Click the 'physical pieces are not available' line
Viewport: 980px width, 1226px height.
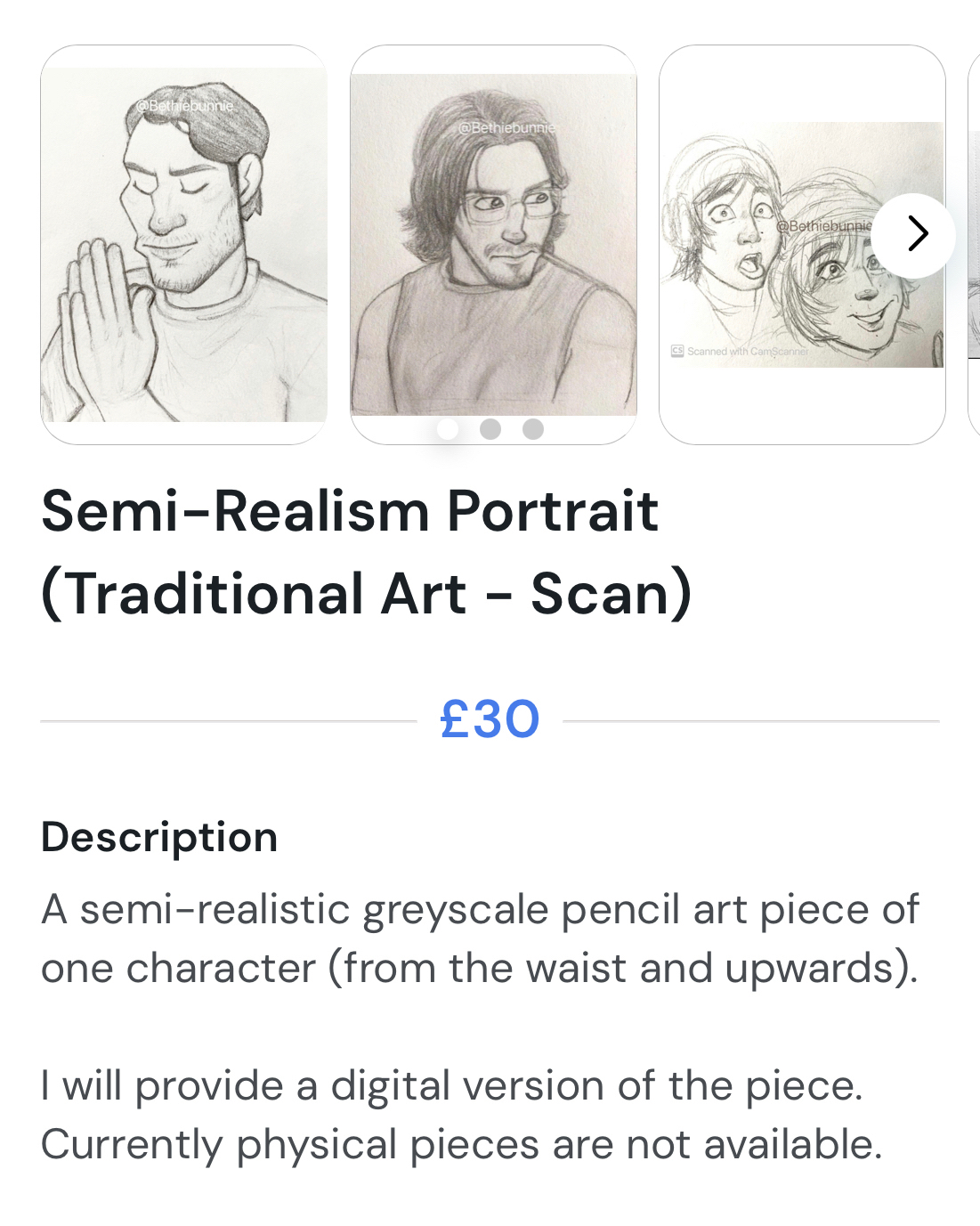(x=461, y=1145)
